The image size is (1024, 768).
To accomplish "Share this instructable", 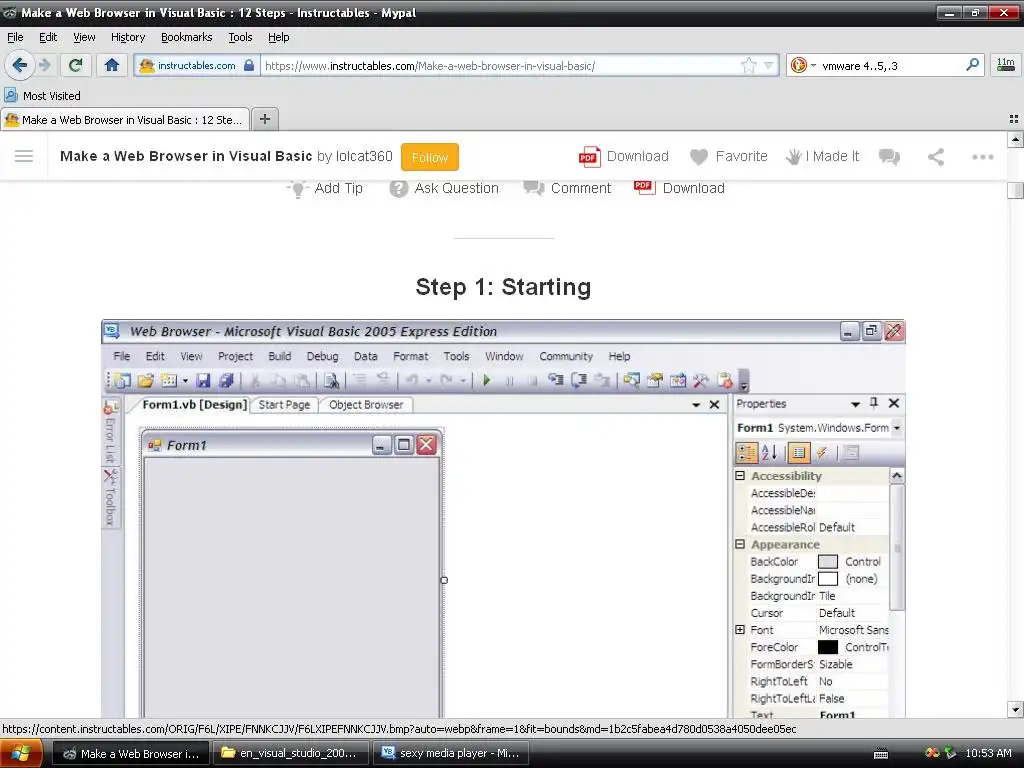I will pyautogui.click(x=936, y=157).
